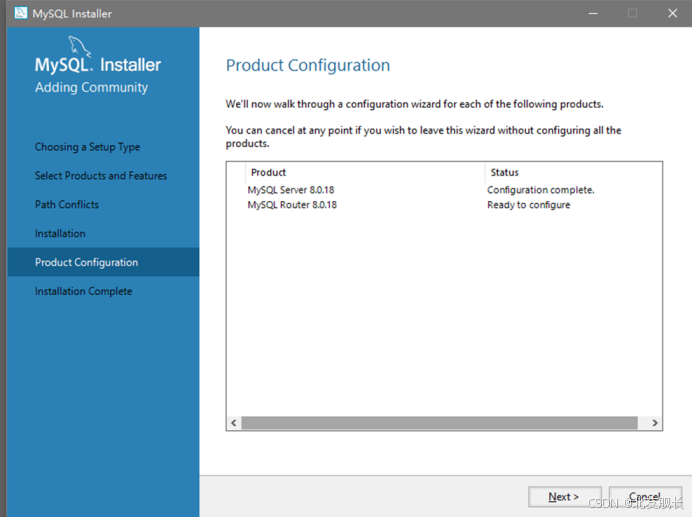The height and width of the screenshot is (517, 692).
Task: Select the MySQL Router 8.0.18 row
Action: 444,205
